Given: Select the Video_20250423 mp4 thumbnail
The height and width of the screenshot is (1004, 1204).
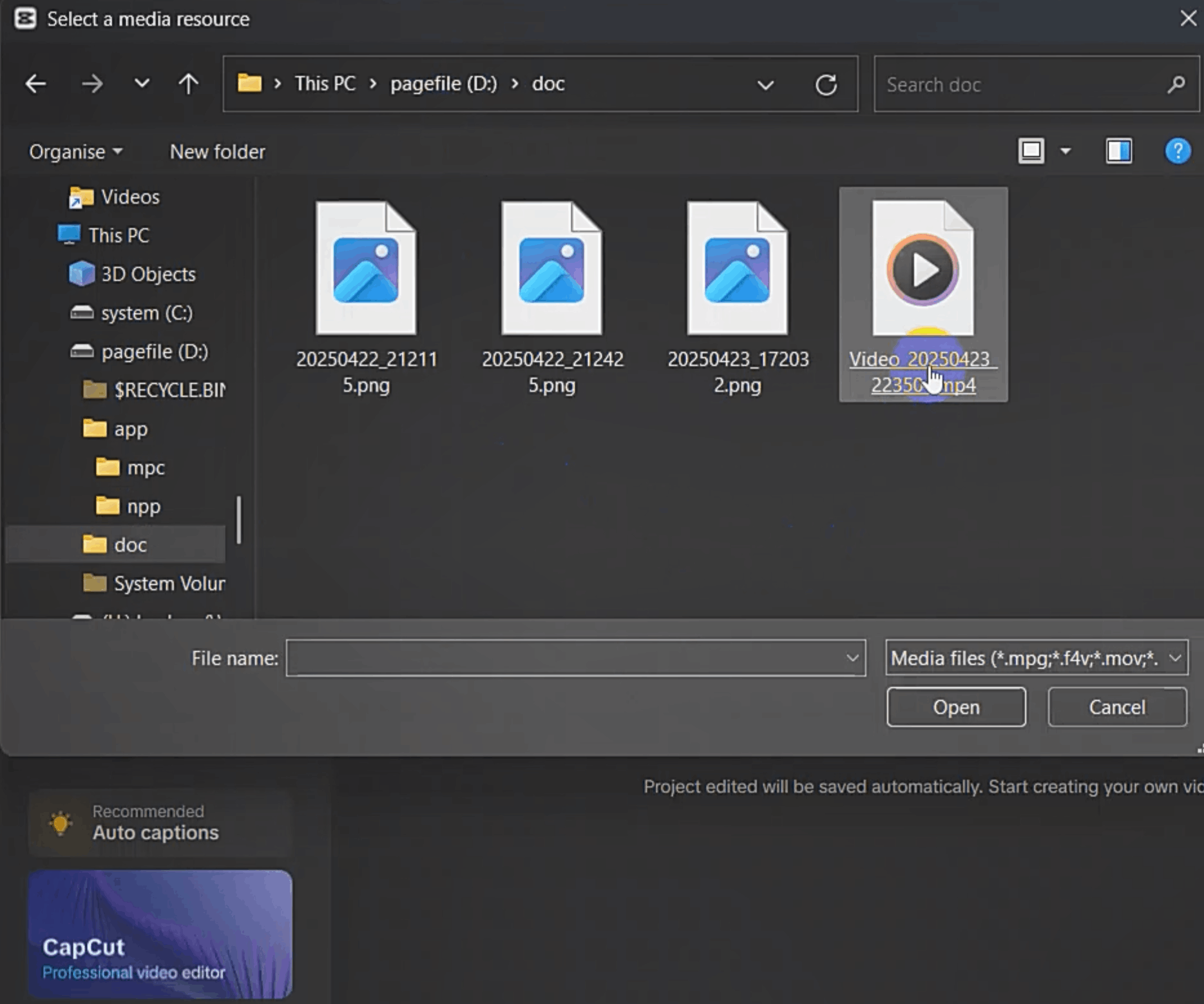Looking at the screenshot, I should click(922, 271).
